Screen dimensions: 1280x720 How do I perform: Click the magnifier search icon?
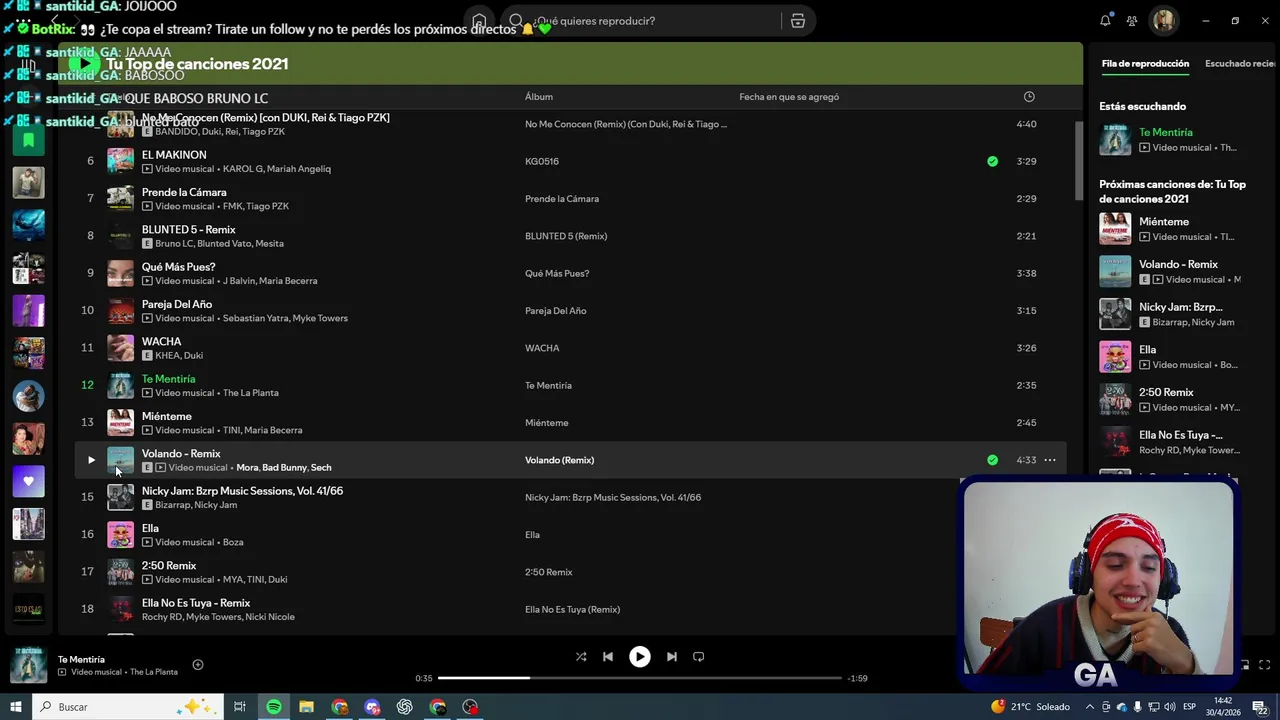516,21
